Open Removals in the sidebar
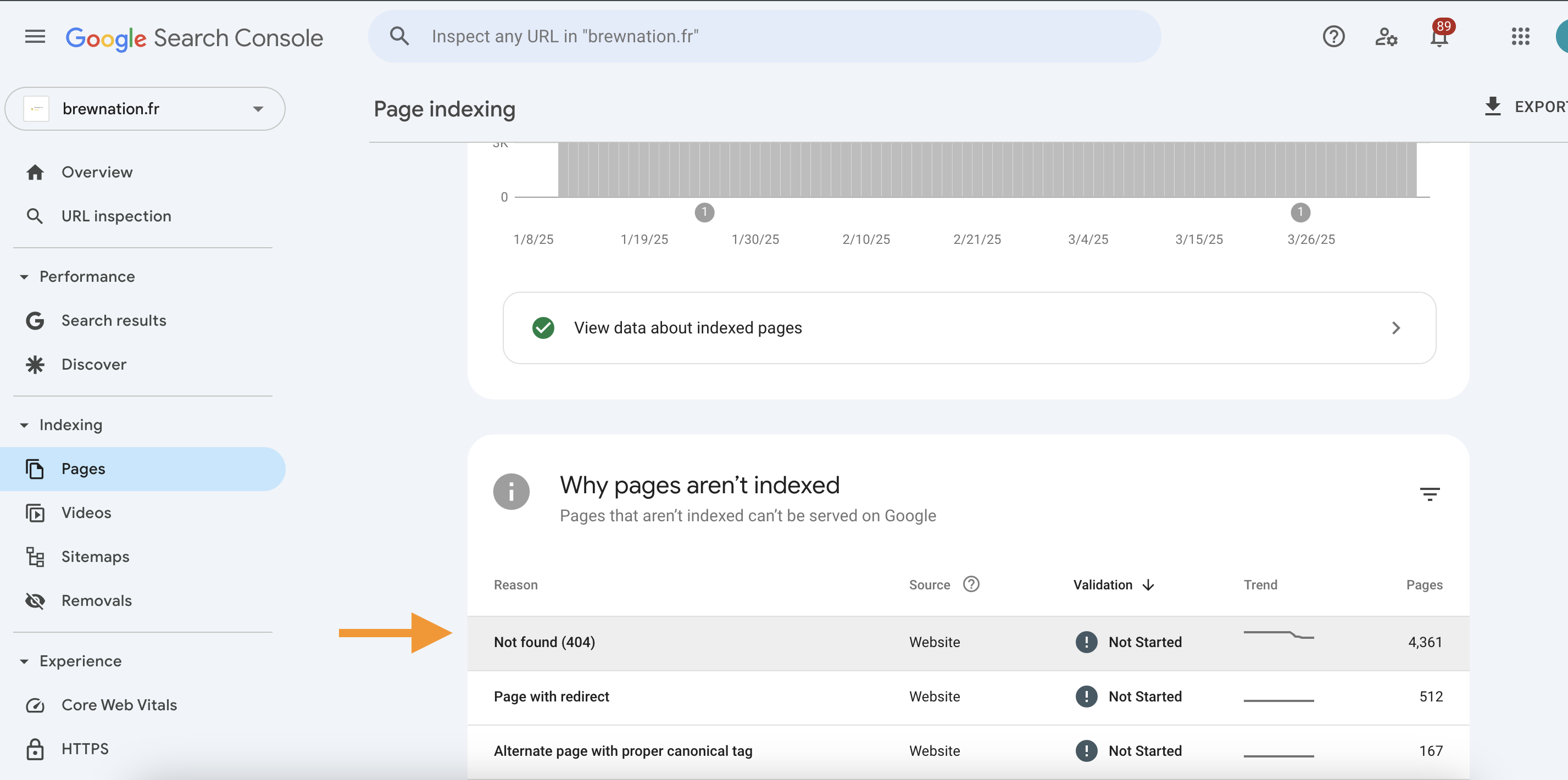 (97, 600)
